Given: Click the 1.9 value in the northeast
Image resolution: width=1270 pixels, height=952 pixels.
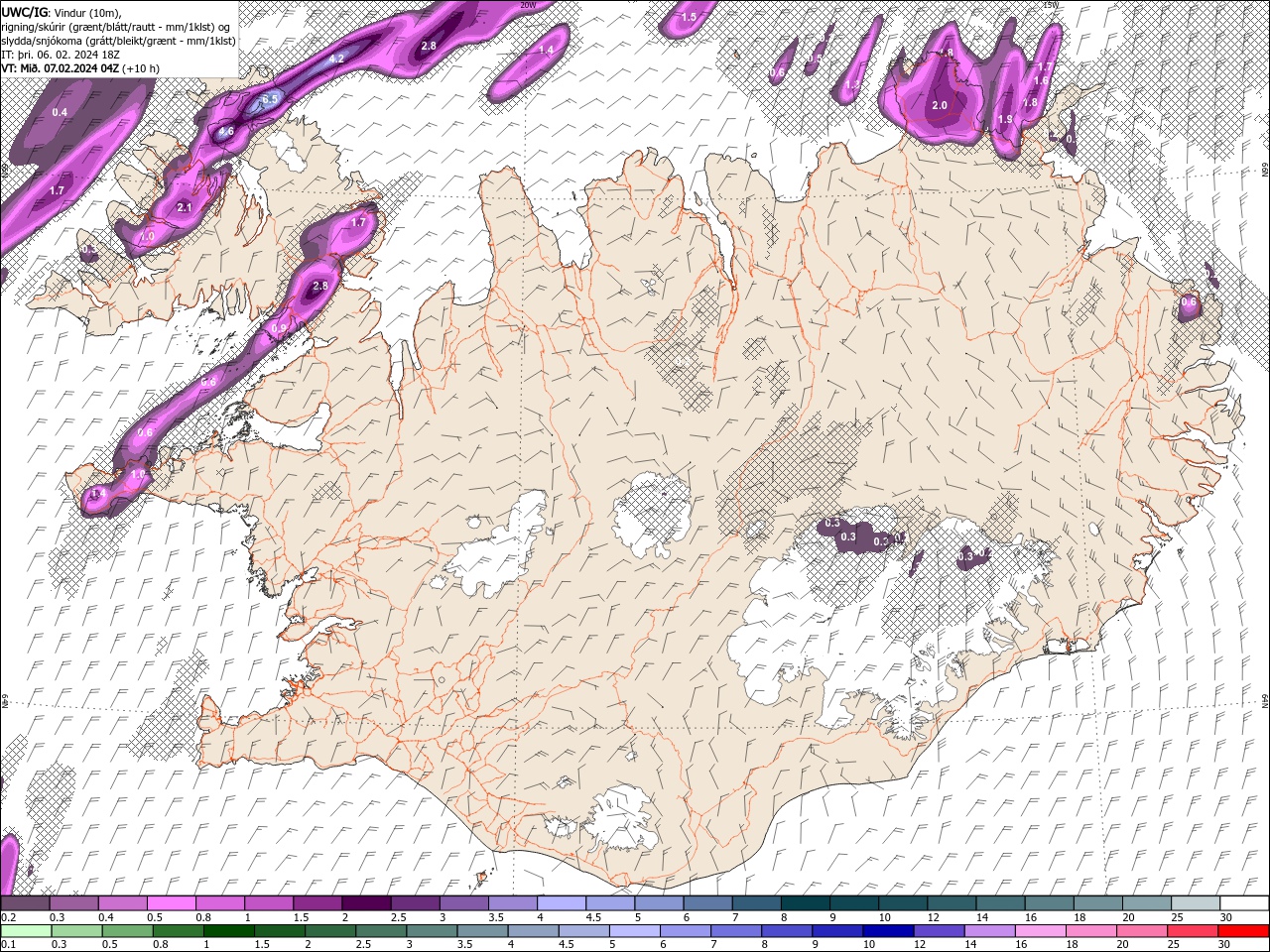Looking at the screenshot, I should coord(1005,119).
